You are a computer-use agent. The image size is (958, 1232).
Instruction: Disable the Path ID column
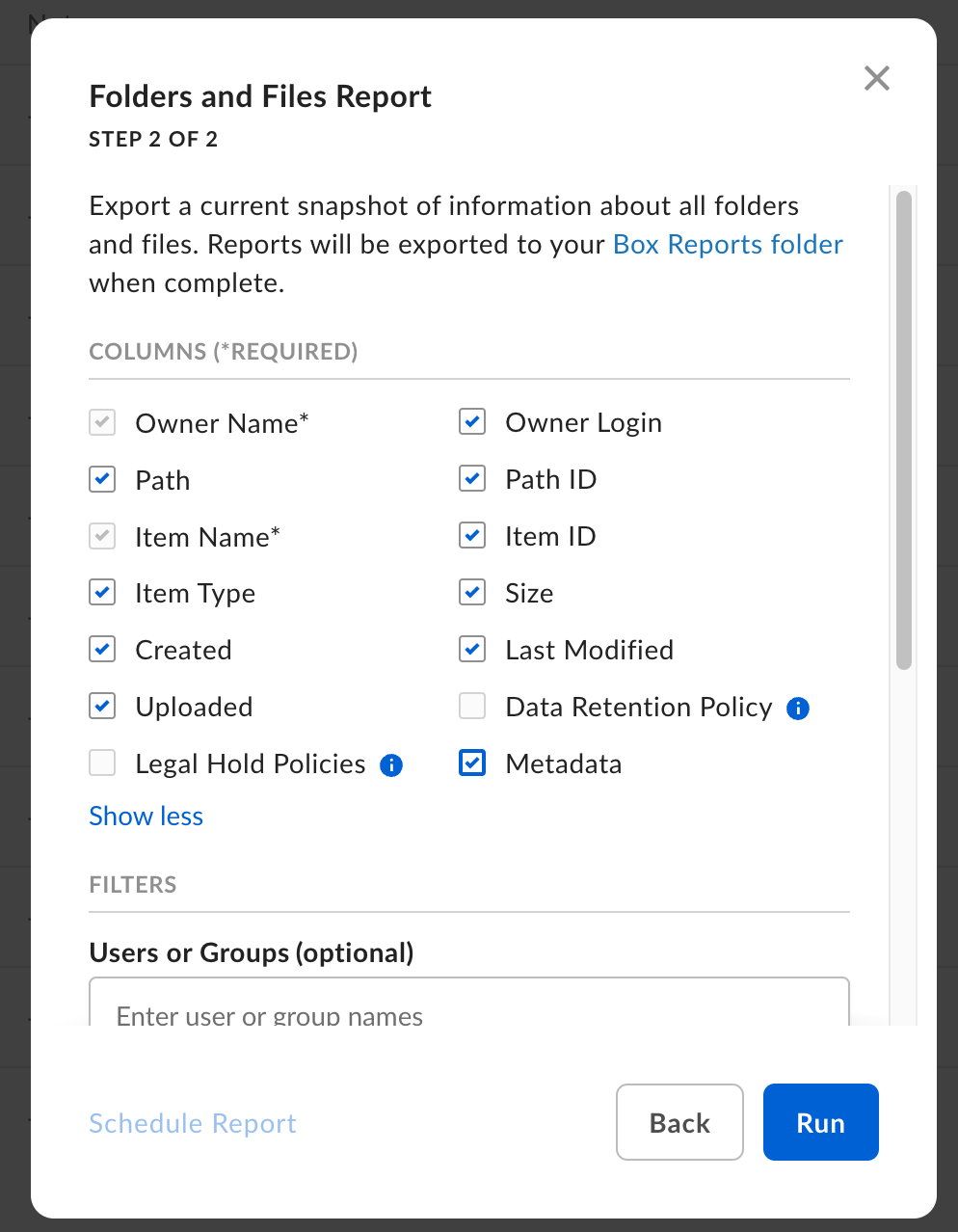(x=472, y=479)
